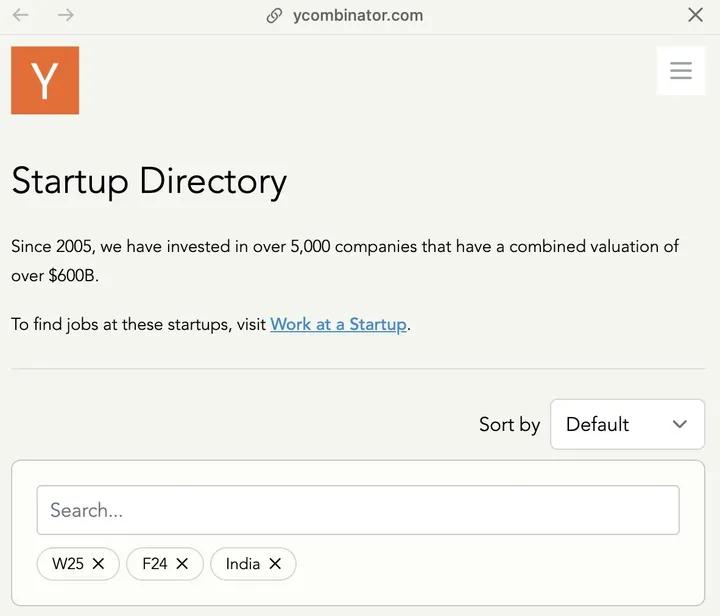Click the Startup Directory heading
This screenshot has width=720, height=616.
click(149, 181)
